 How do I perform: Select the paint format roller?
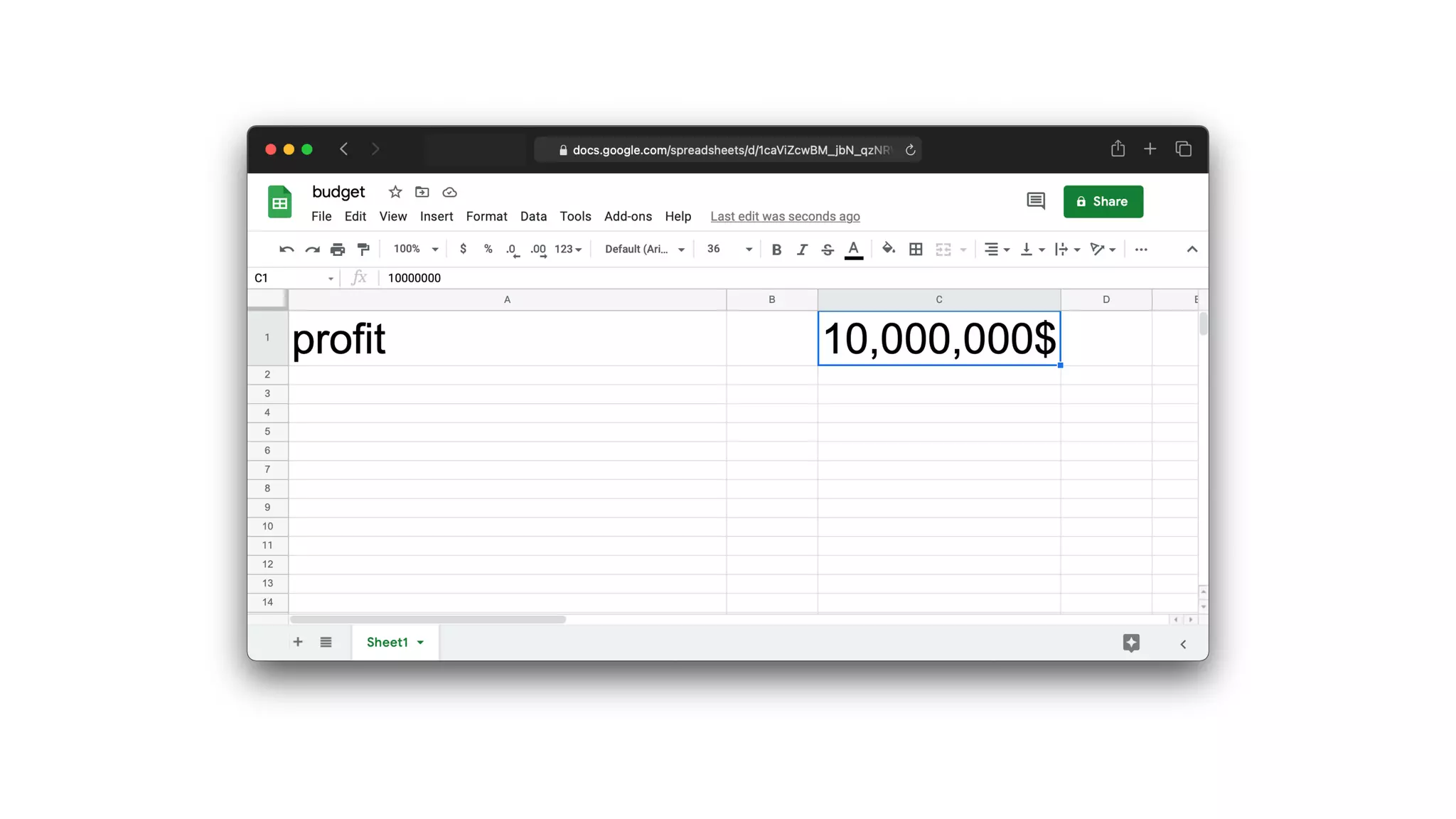pyautogui.click(x=363, y=250)
